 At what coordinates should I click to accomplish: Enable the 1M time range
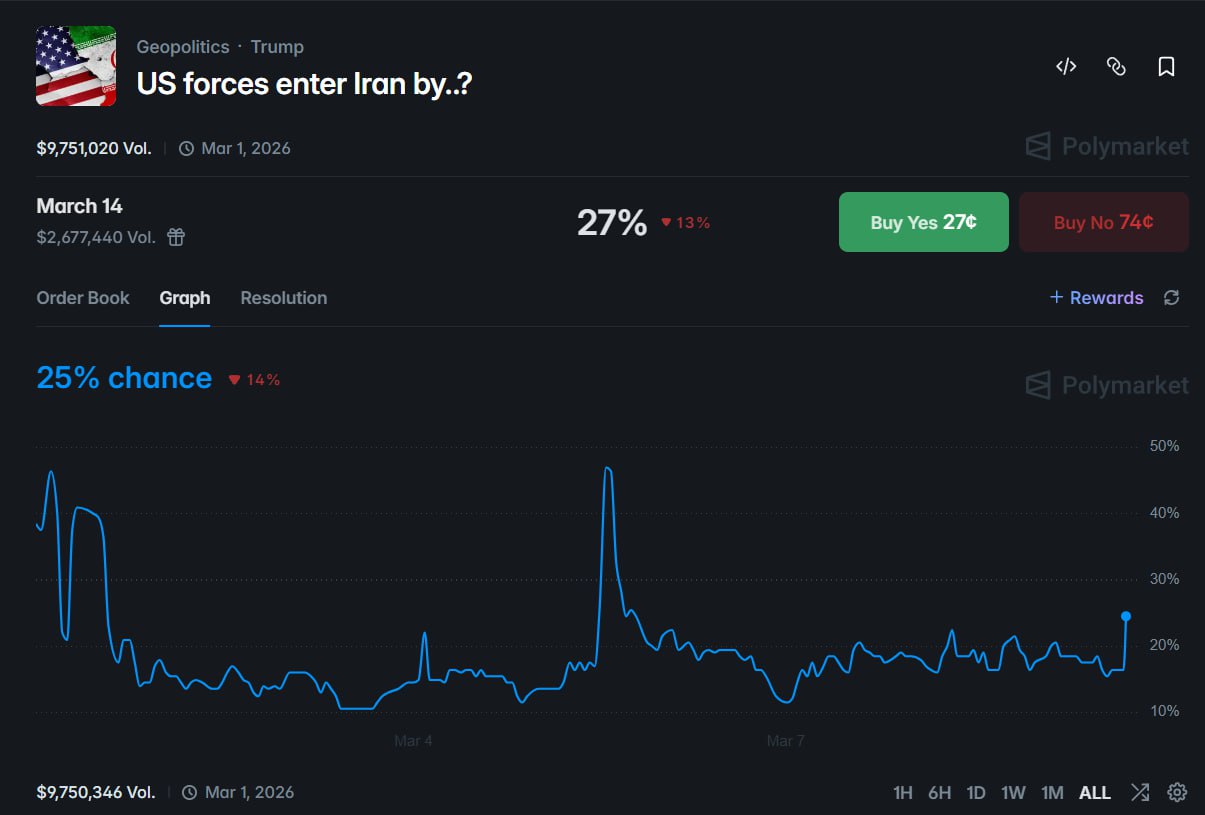pos(1052,792)
